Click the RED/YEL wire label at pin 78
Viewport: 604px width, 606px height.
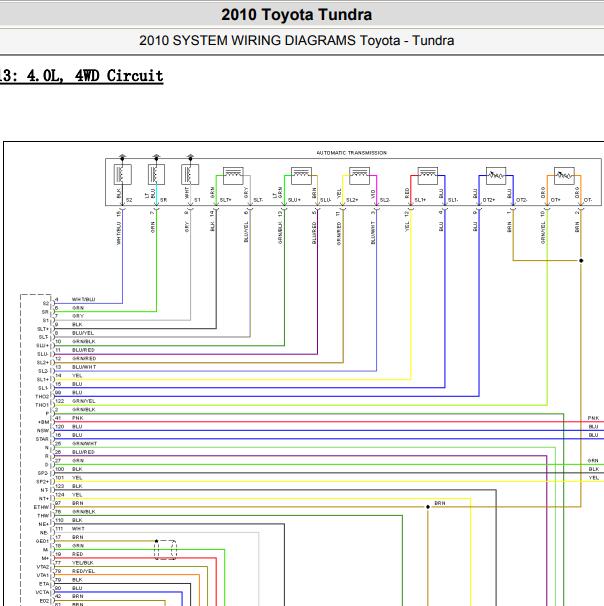coord(83,571)
